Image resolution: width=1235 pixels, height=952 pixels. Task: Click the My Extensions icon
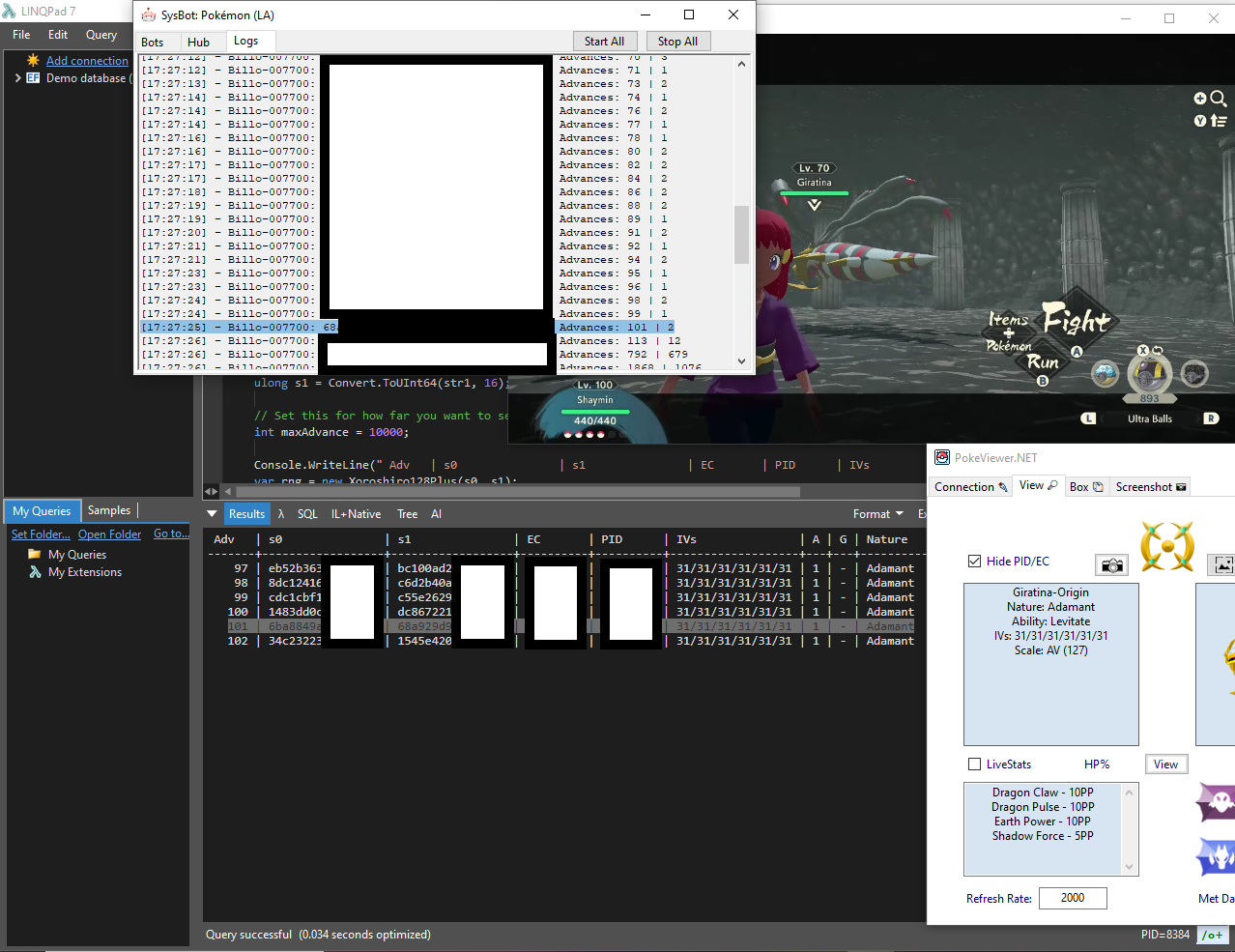(35, 572)
